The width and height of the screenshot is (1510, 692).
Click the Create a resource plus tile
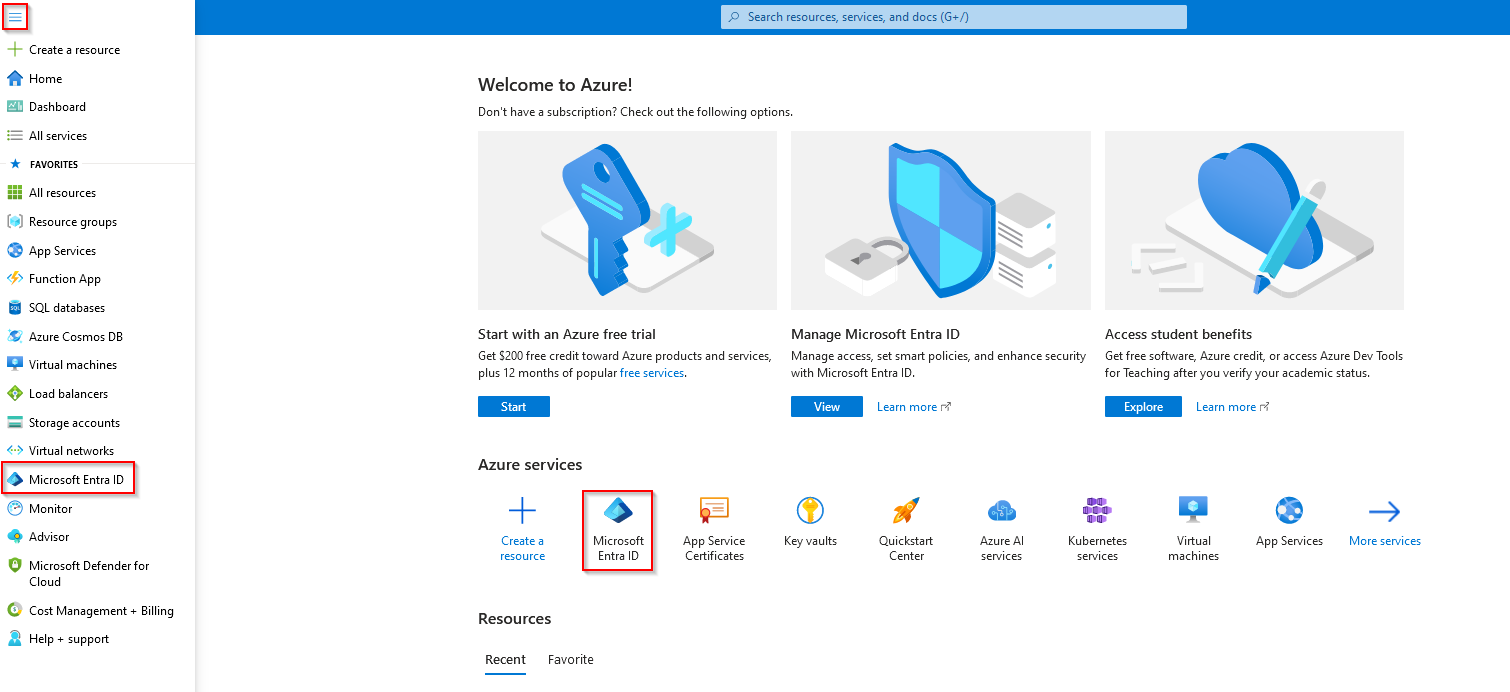(x=522, y=530)
